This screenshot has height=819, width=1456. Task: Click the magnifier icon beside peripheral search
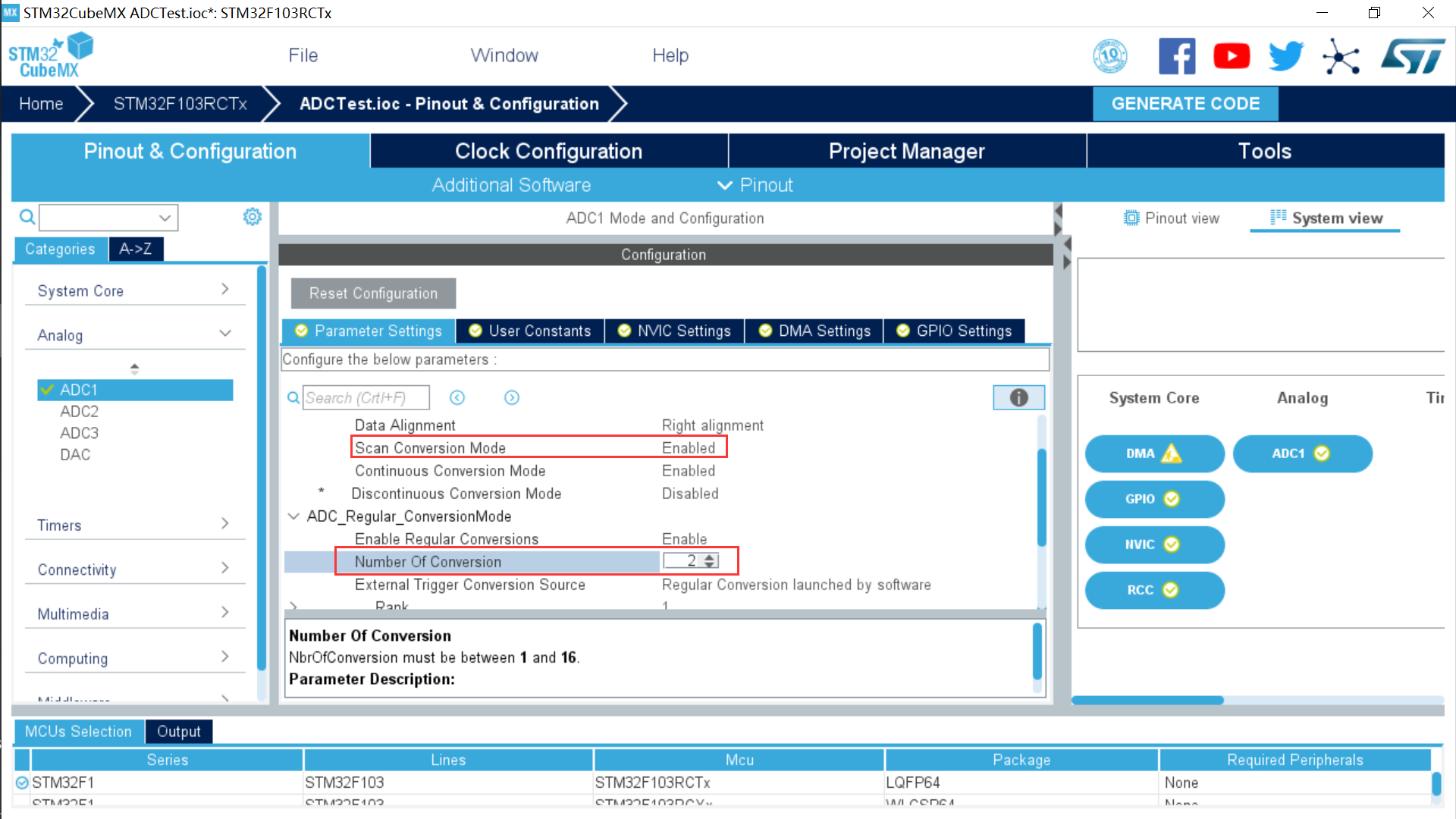point(27,218)
